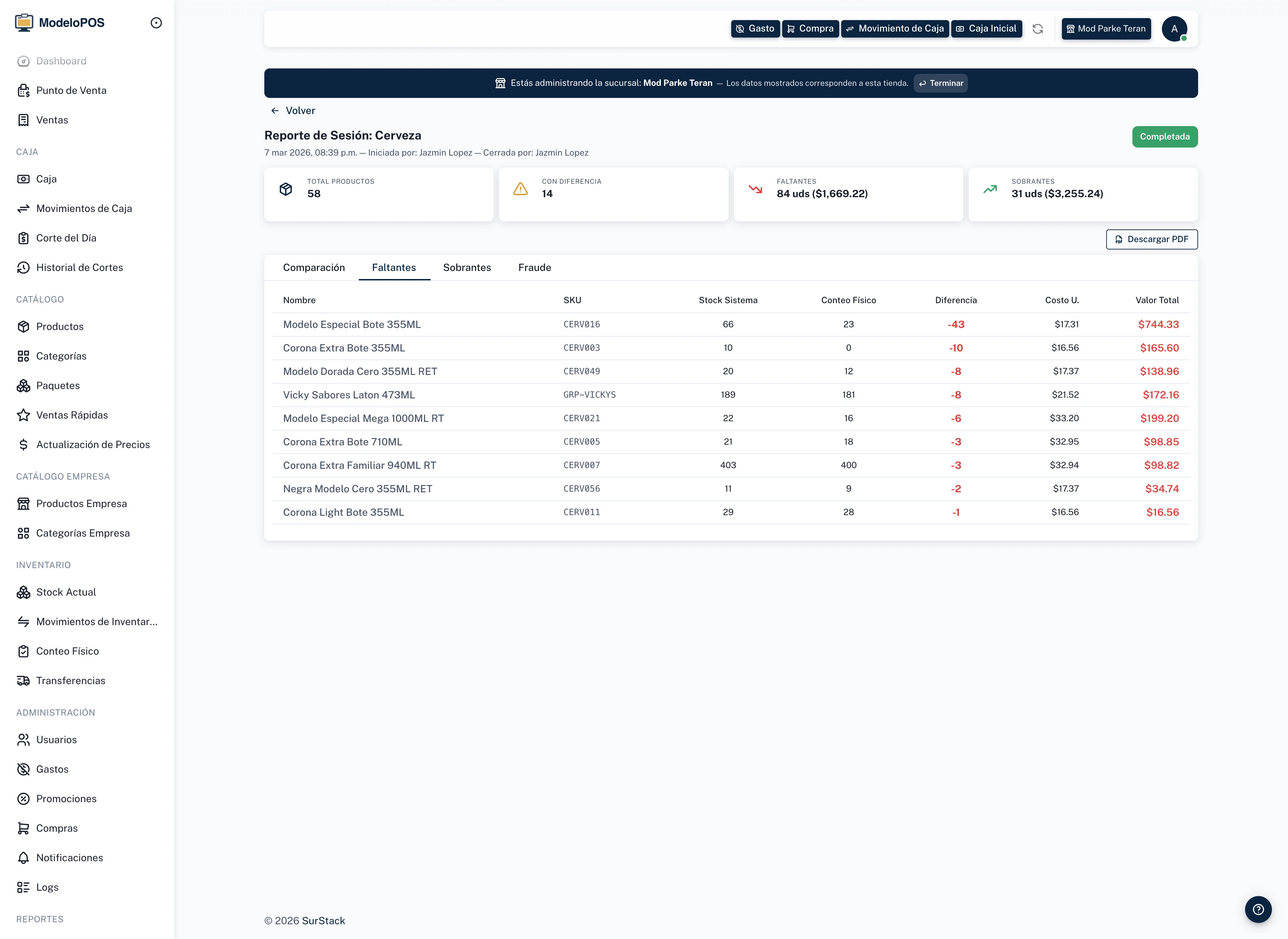Open Movimientos de Caja
Image resolution: width=1288 pixels, height=939 pixels.
[x=84, y=209]
